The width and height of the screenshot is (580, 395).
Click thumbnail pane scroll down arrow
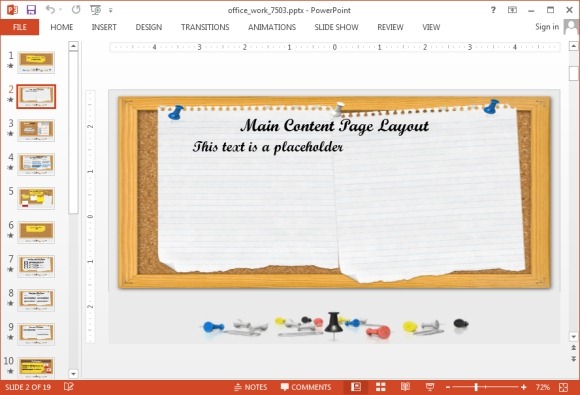73,374
